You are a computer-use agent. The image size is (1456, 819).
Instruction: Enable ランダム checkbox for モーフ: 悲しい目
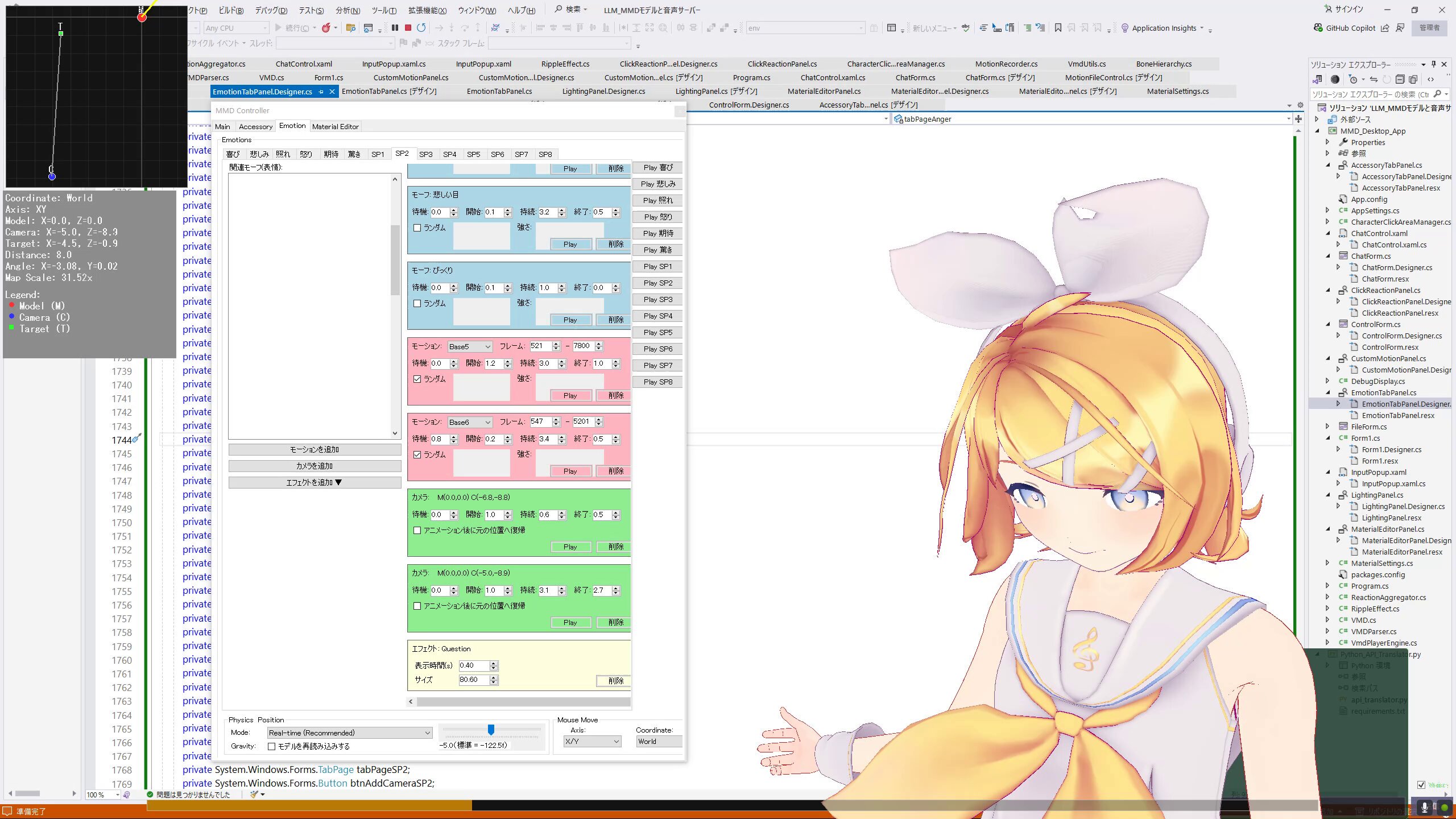coord(417,227)
